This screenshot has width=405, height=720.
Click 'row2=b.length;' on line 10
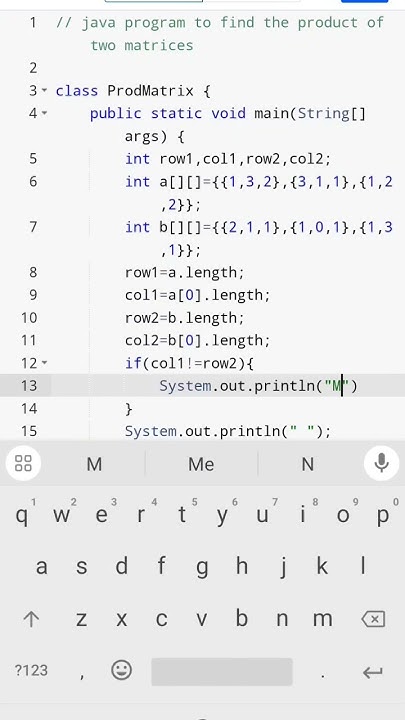(185, 318)
